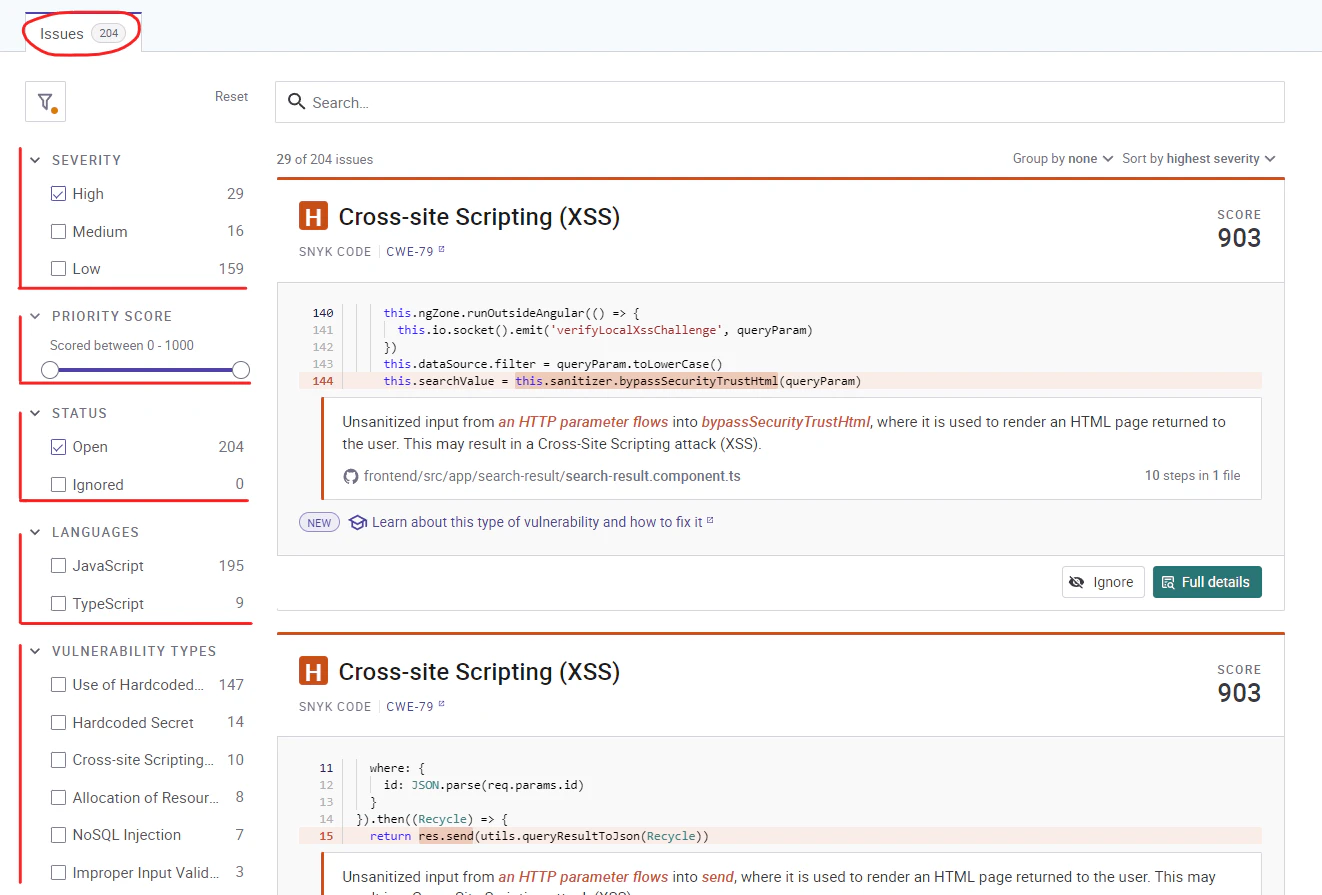This screenshot has width=1322, height=895.
Task: Collapse the Status filter section
Action: click(x=35, y=413)
